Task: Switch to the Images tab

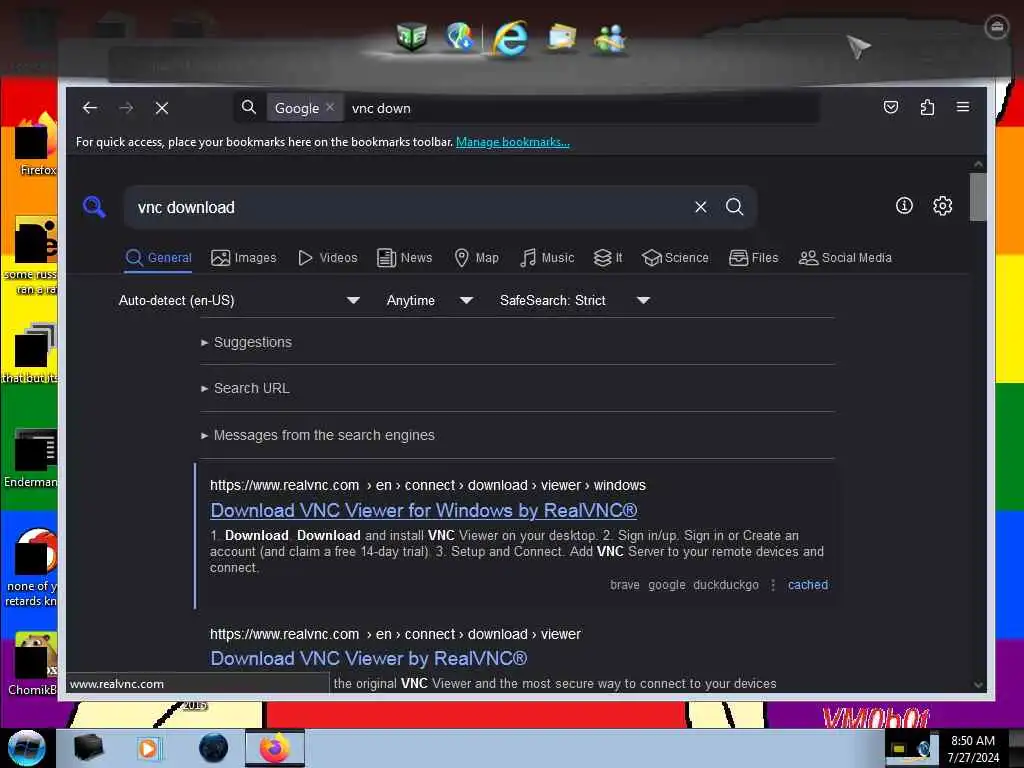Action: pos(244,258)
